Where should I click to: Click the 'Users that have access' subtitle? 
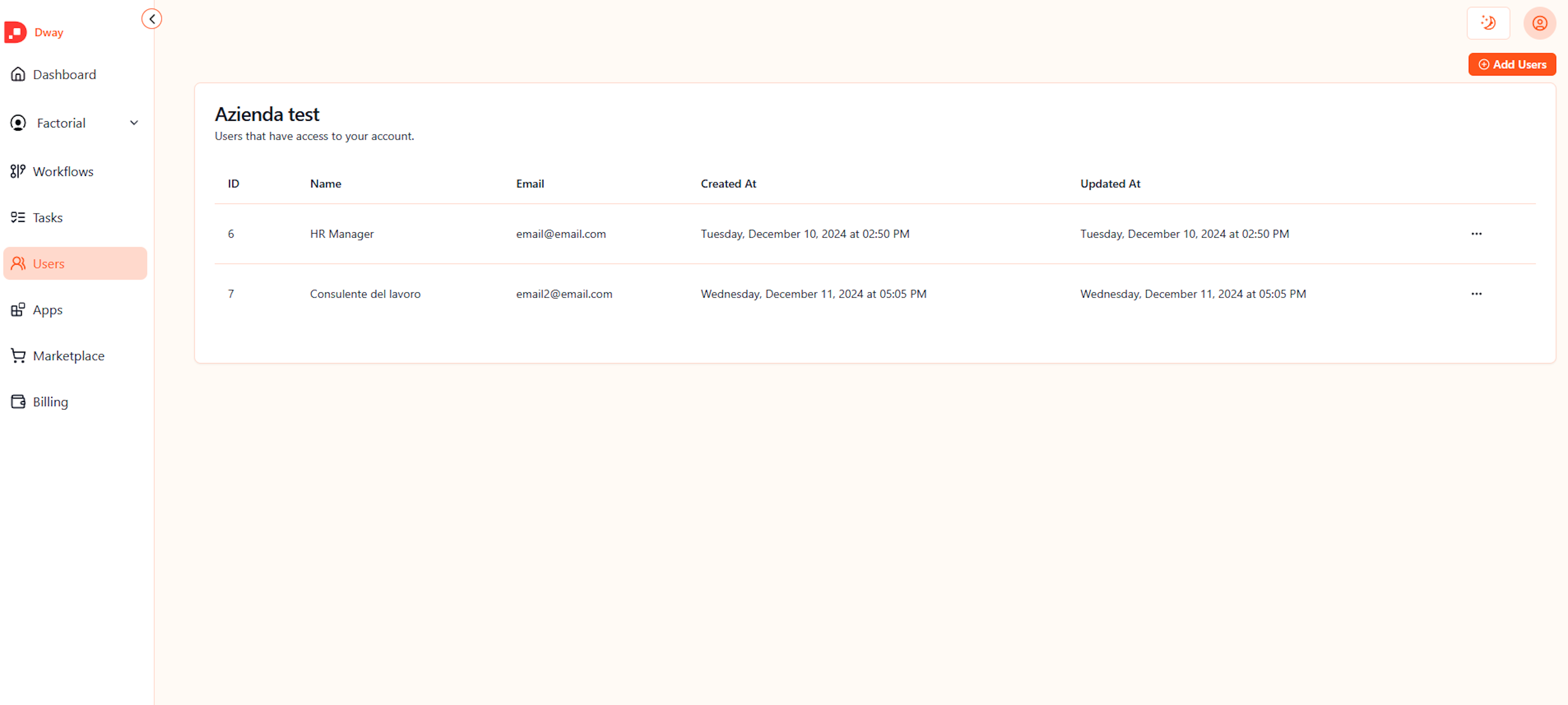[314, 136]
